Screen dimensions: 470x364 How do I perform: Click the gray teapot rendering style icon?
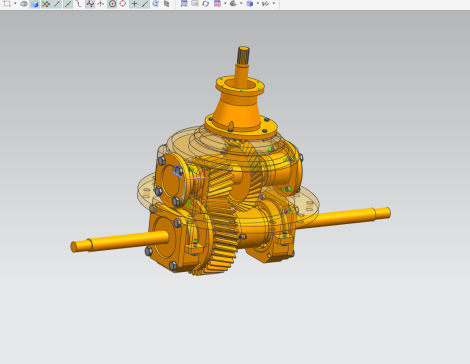[x=233, y=4]
